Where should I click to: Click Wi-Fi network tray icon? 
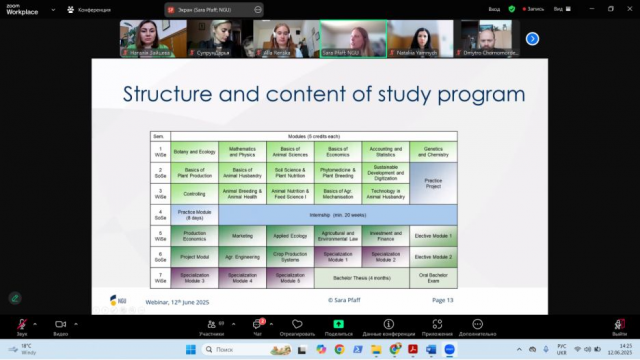(x=577, y=349)
